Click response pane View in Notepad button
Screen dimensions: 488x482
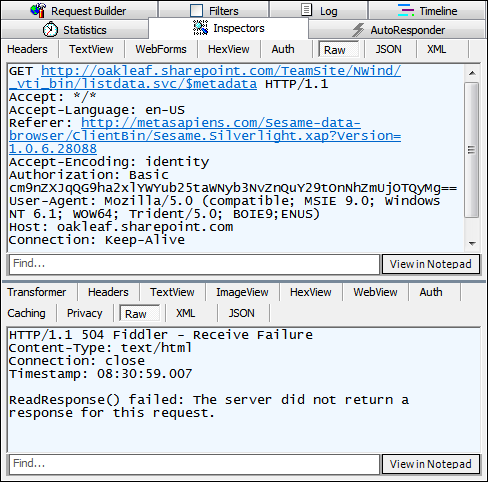[431, 464]
